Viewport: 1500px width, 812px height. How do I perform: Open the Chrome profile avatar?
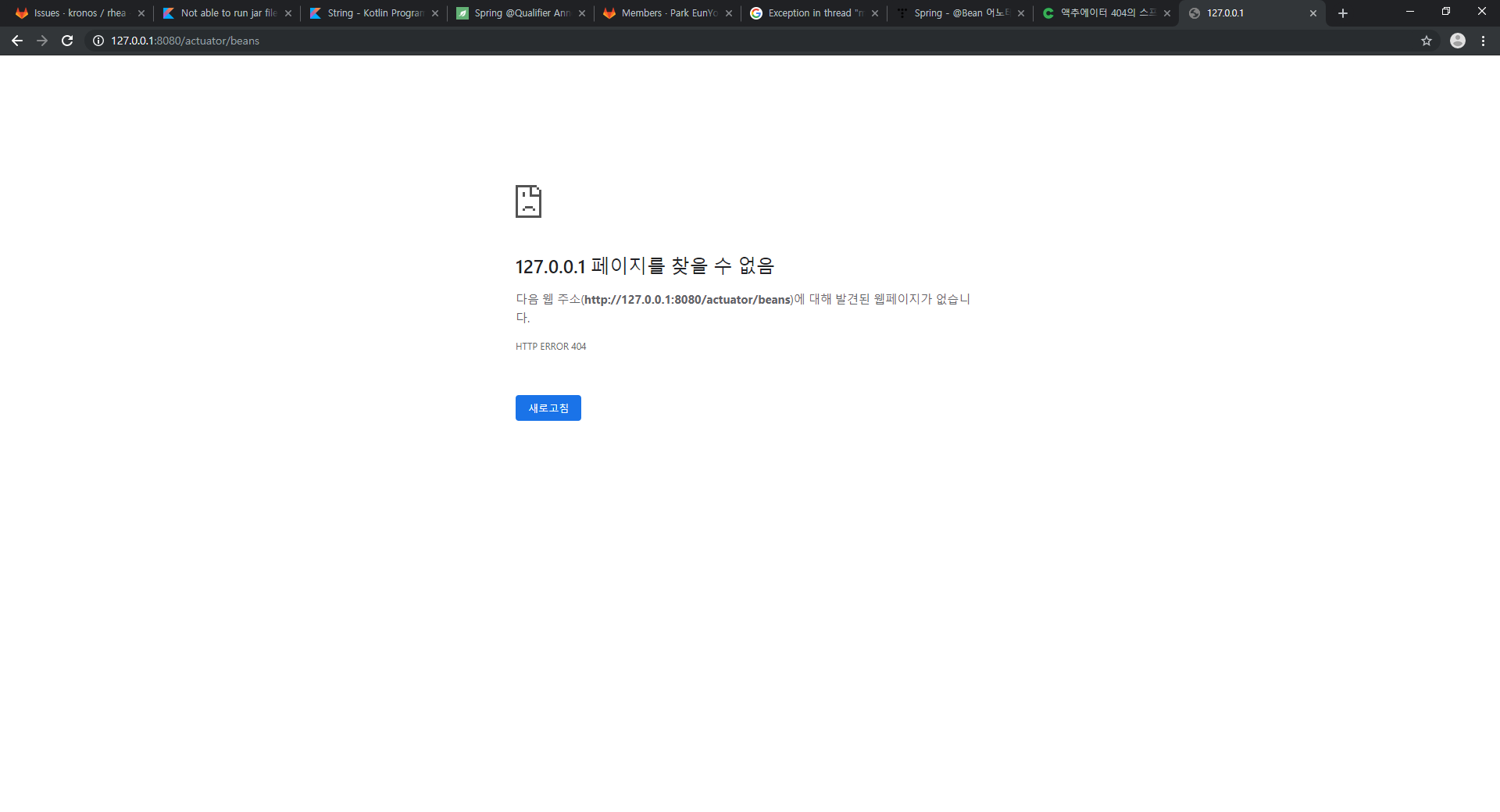click(x=1458, y=41)
